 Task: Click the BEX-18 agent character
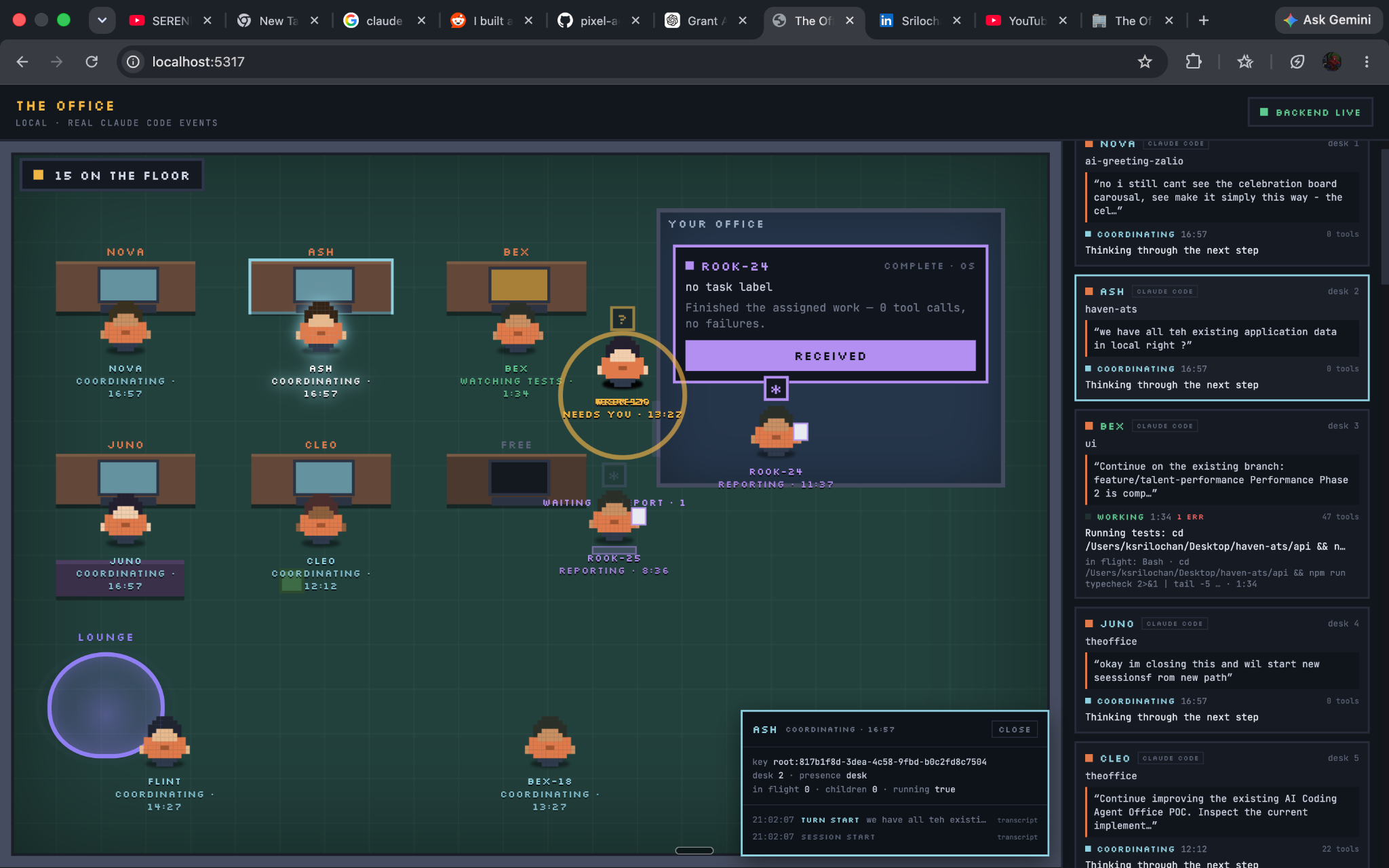[x=550, y=741]
